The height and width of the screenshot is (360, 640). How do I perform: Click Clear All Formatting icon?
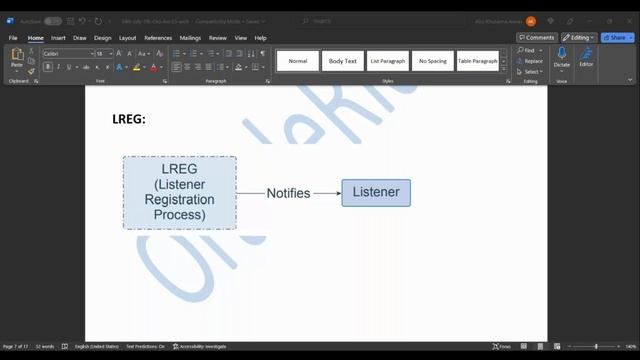tap(160, 53)
